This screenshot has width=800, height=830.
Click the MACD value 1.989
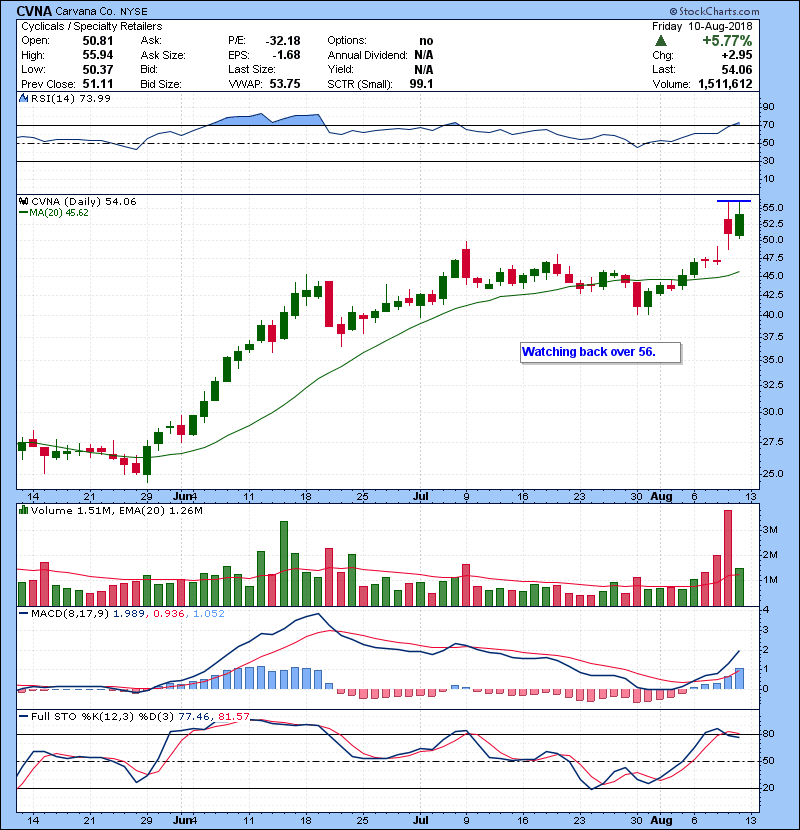[x=129, y=614]
